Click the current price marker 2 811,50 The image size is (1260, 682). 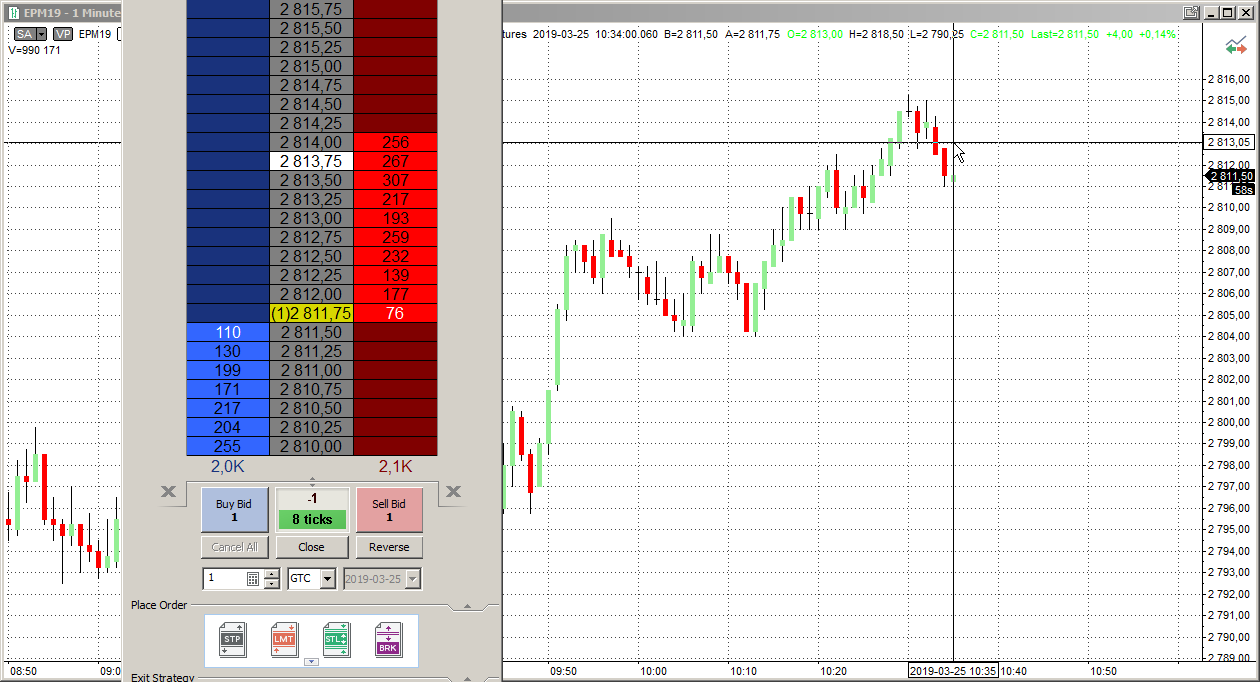tap(1231, 175)
